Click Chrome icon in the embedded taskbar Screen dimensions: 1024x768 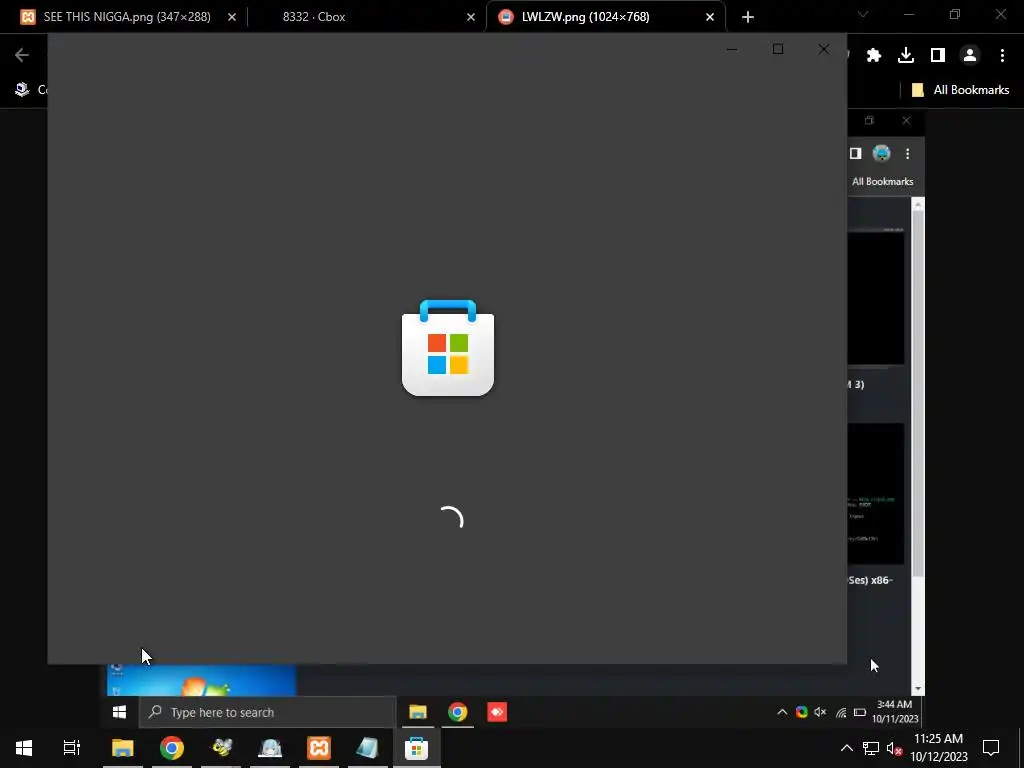coord(458,712)
